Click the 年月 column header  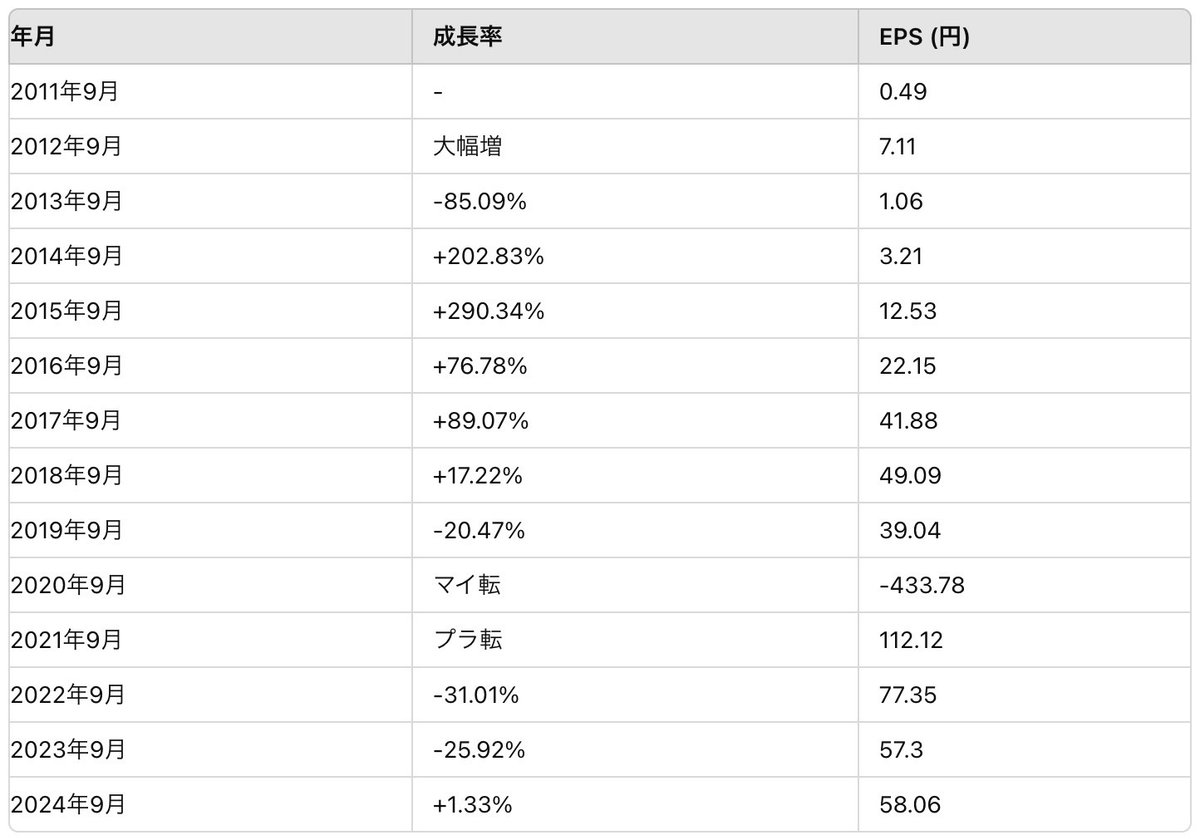pos(32,38)
